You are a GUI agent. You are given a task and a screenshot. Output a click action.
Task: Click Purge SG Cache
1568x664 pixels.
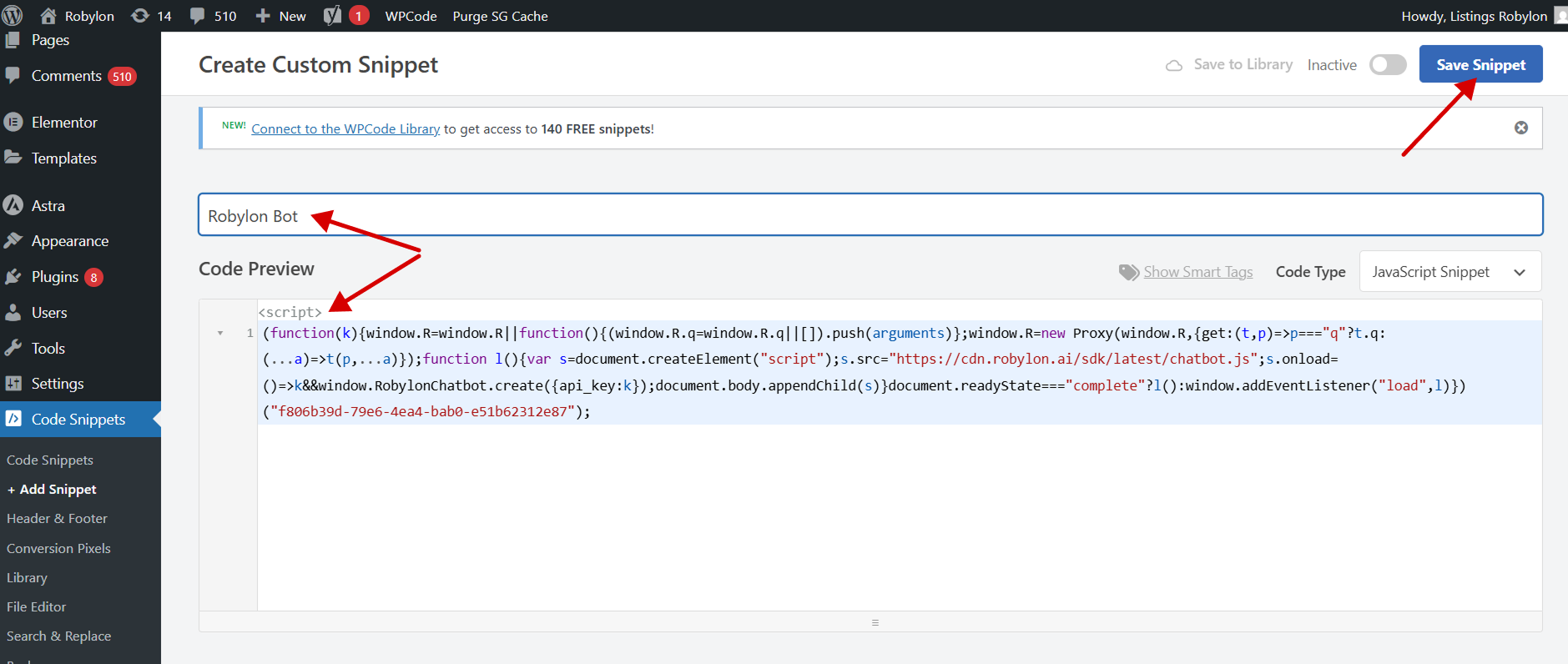click(500, 16)
